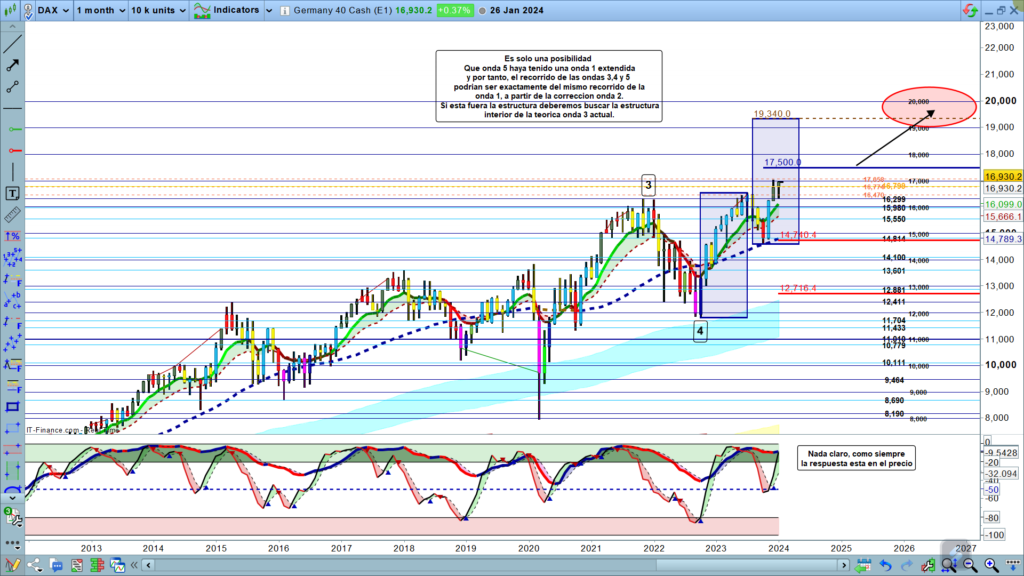Open the Indicators dropdown arrow
Image resolution: width=1024 pixels, height=576 pixels.
click(x=267, y=10)
